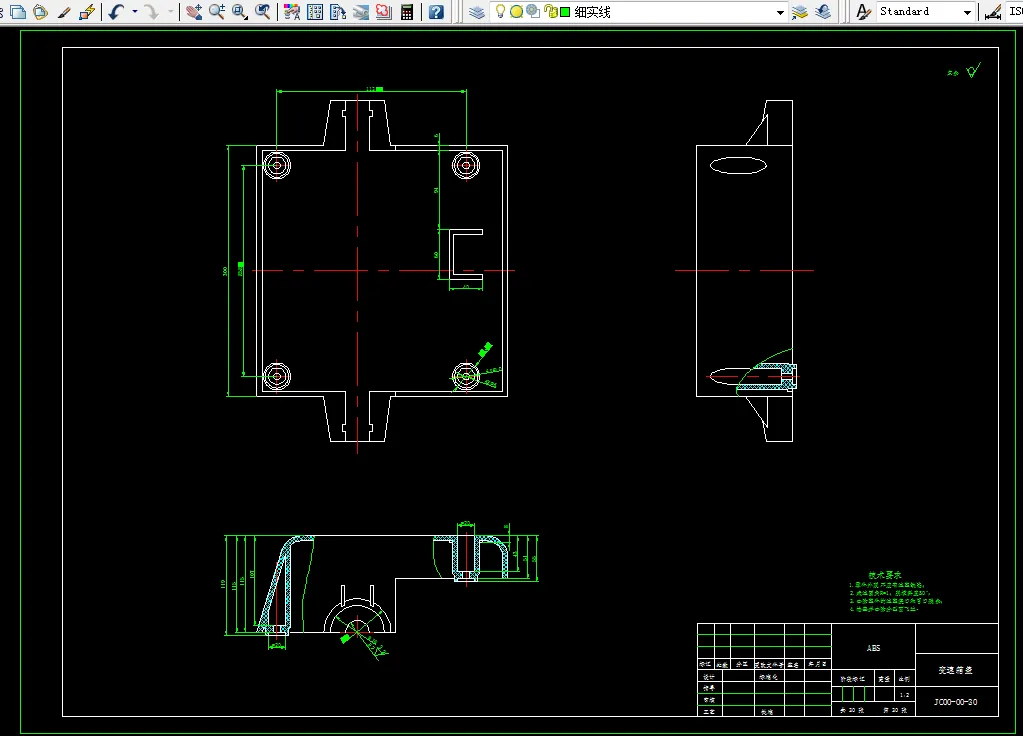The image size is (1023, 736).
Task: Select the upper ellipse in the side view
Action: [738, 165]
